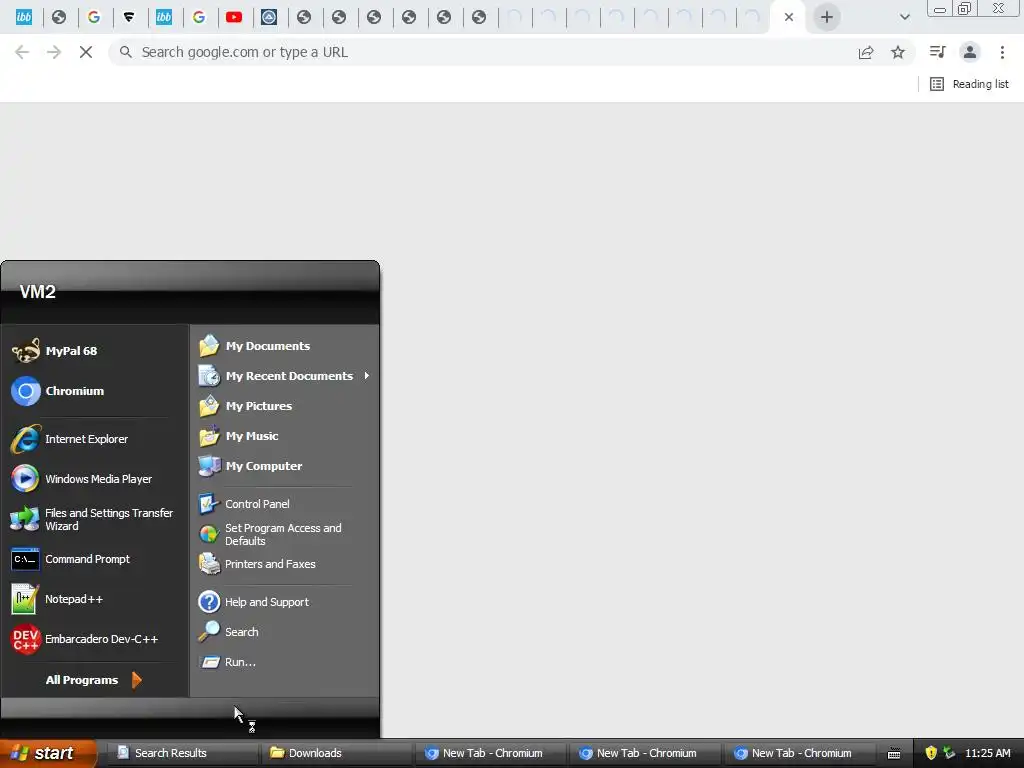This screenshot has width=1024, height=768.
Task: Open Search from the Start menu
Action: pyautogui.click(x=284, y=632)
